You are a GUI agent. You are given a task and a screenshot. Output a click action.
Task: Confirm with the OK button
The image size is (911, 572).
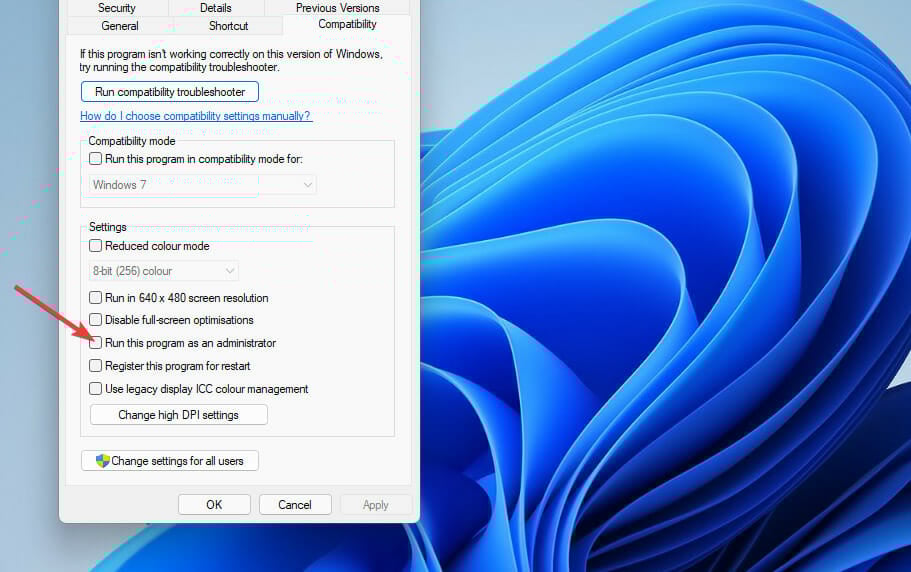[214, 505]
